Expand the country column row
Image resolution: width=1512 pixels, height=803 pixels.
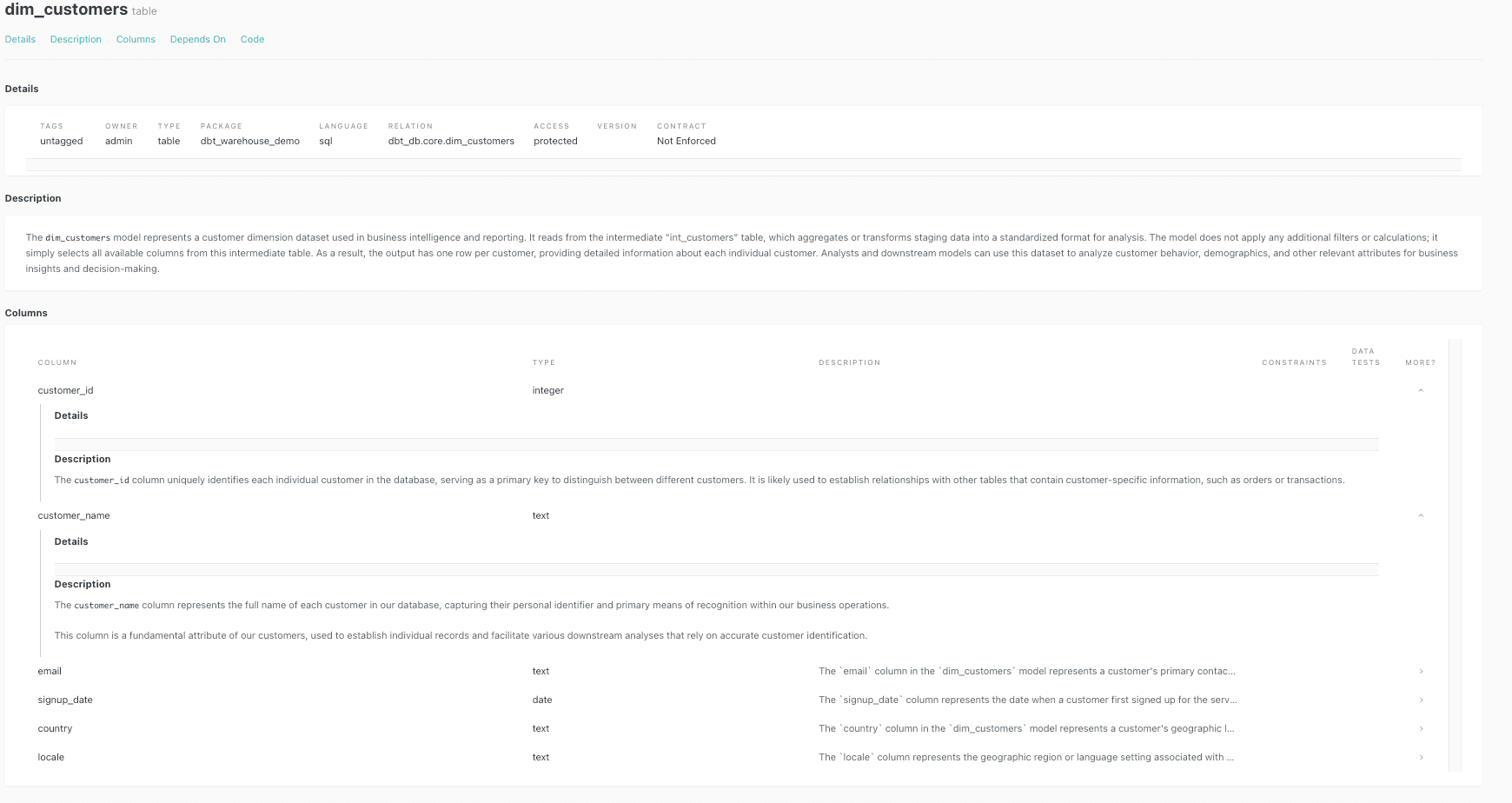point(1421,728)
